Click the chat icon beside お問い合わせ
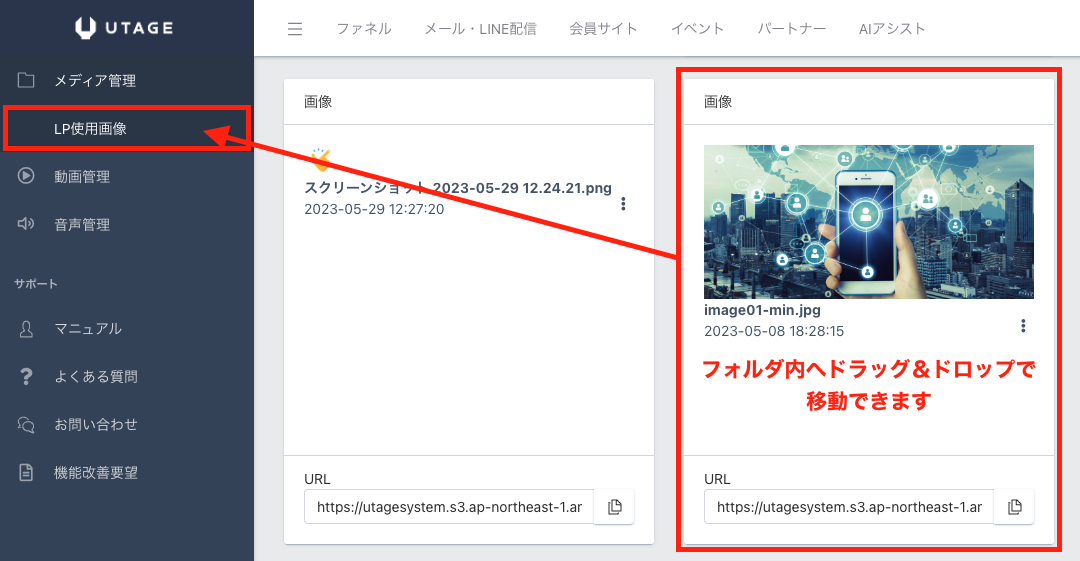The height and width of the screenshot is (561, 1080). 26,425
